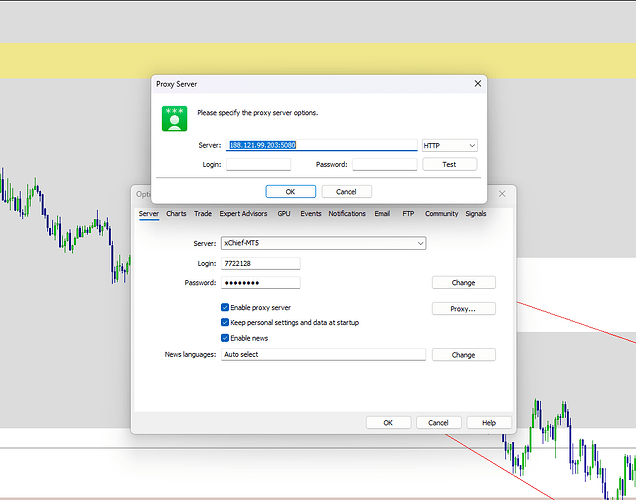
Task: Open the Notifications tab
Action: point(347,214)
